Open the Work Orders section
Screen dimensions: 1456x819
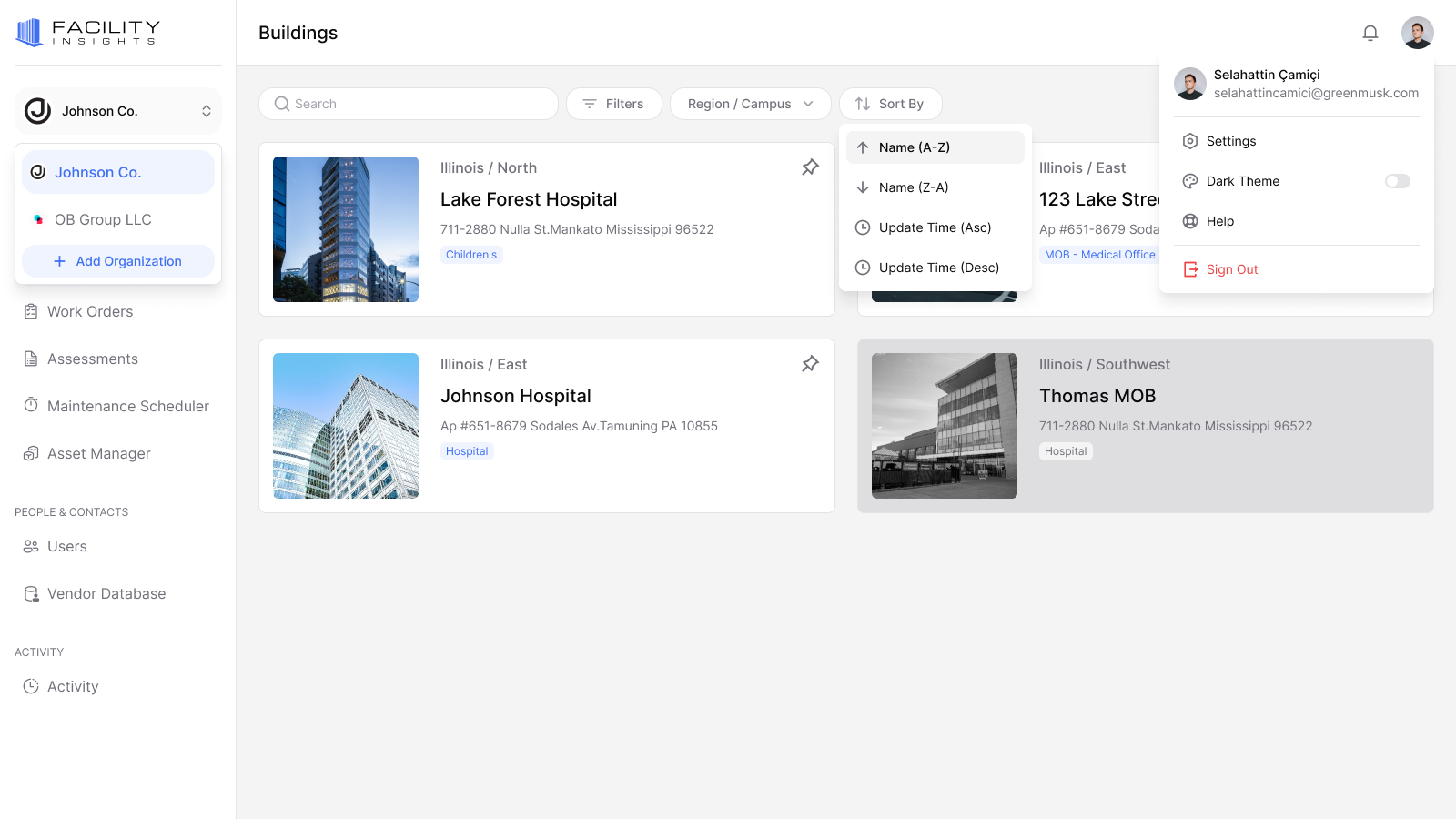(89, 311)
